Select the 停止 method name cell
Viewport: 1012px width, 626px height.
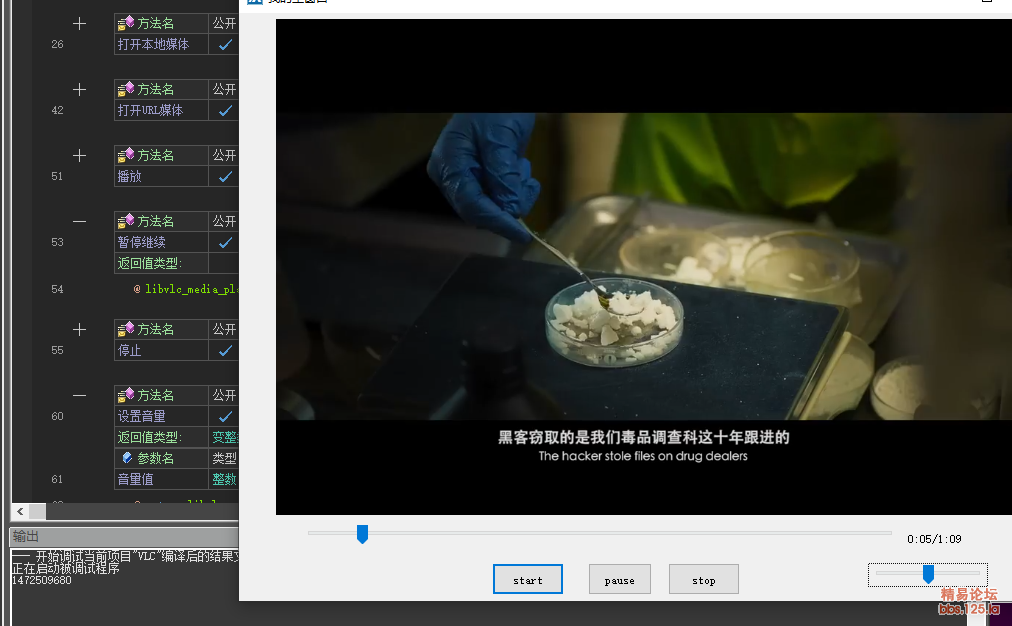coord(161,350)
